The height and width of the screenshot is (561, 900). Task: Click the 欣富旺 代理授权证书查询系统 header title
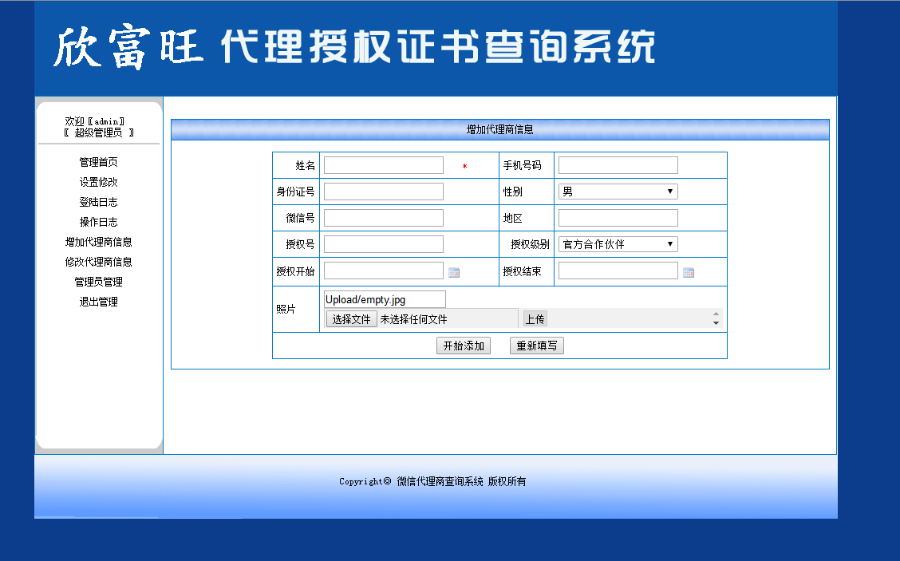(x=354, y=47)
